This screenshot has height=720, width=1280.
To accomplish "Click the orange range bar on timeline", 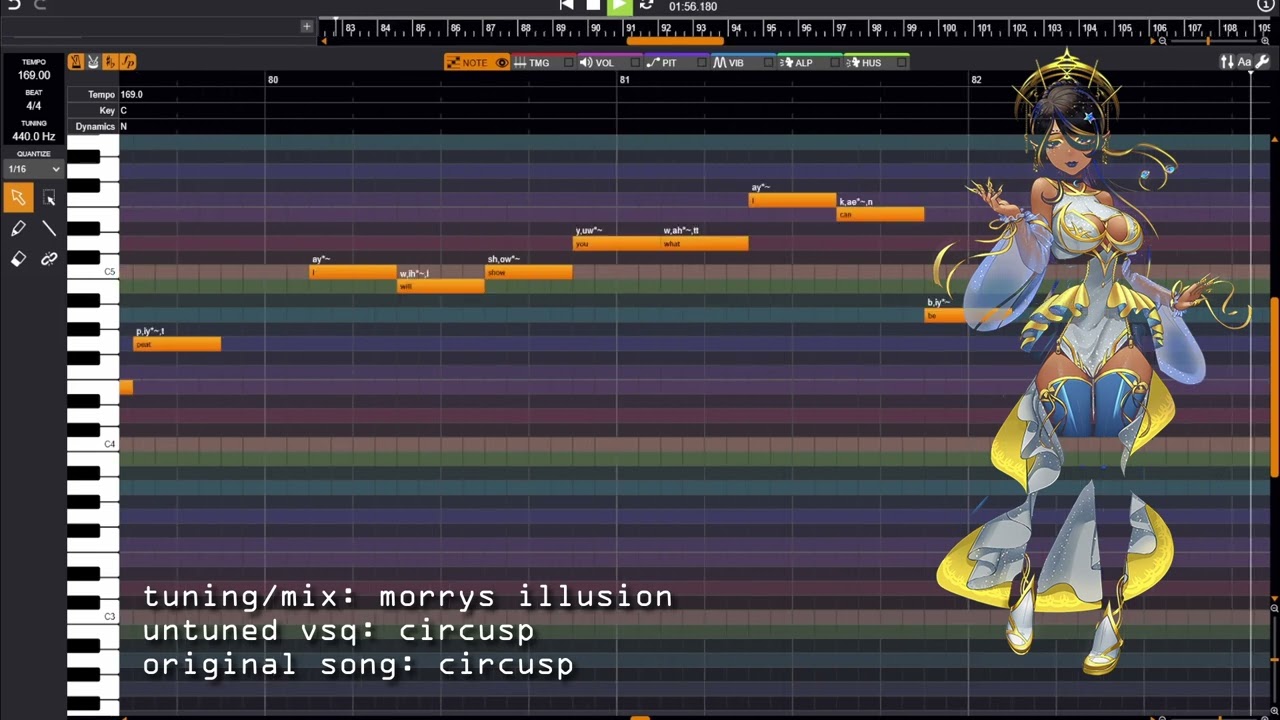I will (x=675, y=41).
